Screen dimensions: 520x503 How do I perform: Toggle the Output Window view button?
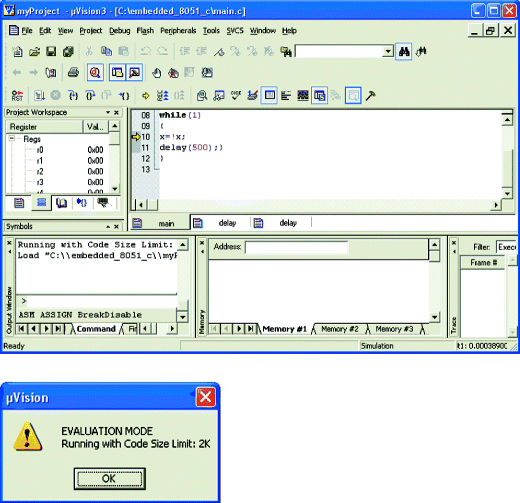tap(135, 72)
